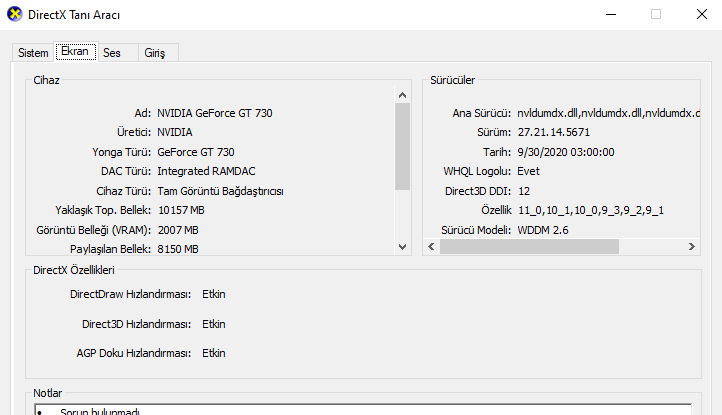Click AGP Doku Hızlandırması Etkin status
This screenshot has height=415, width=722.
pyautogui.click(x=214, y=353)
